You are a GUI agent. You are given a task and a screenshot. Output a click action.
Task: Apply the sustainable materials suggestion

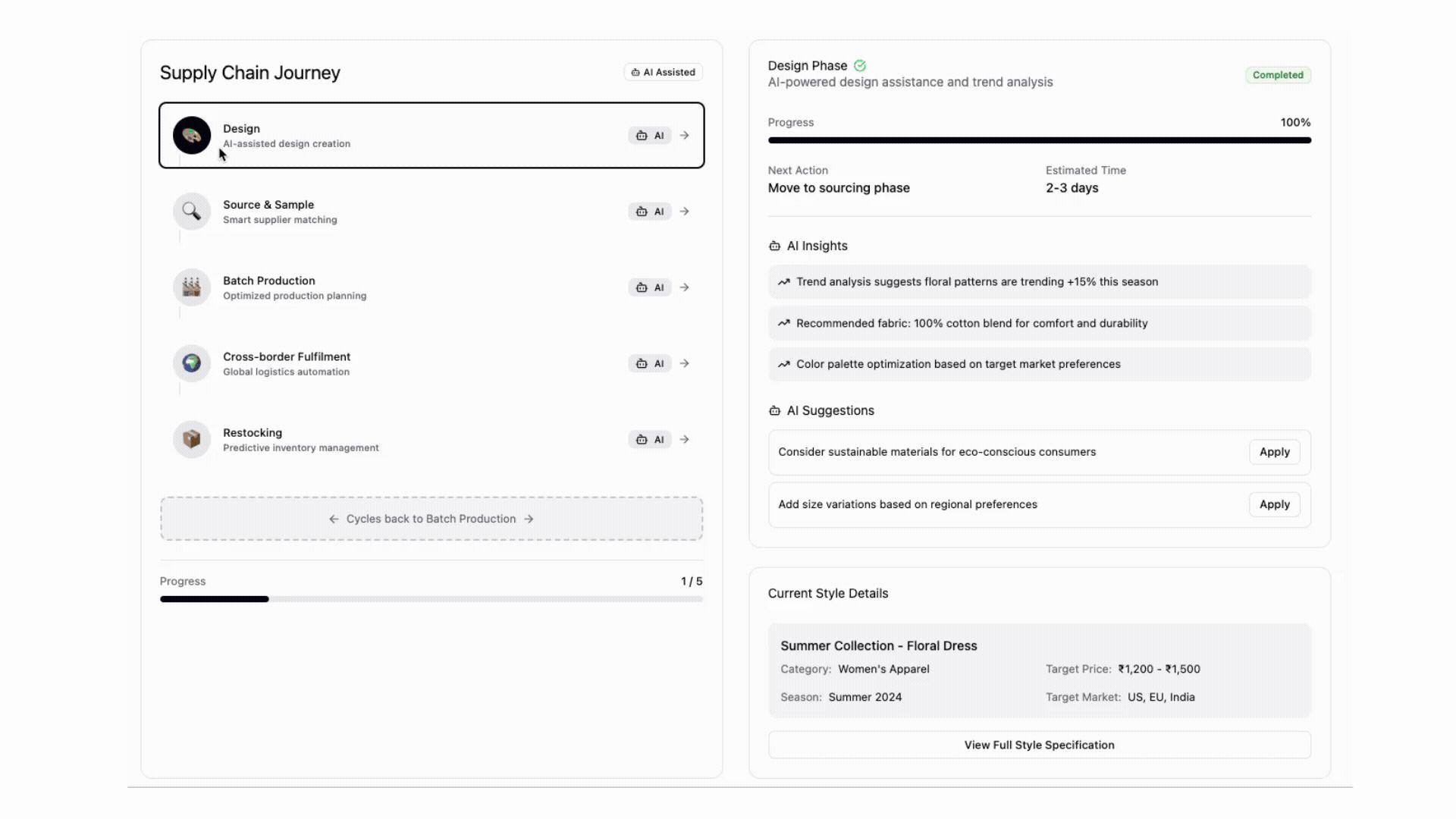pyautogui.click(x=1274, y=452)
